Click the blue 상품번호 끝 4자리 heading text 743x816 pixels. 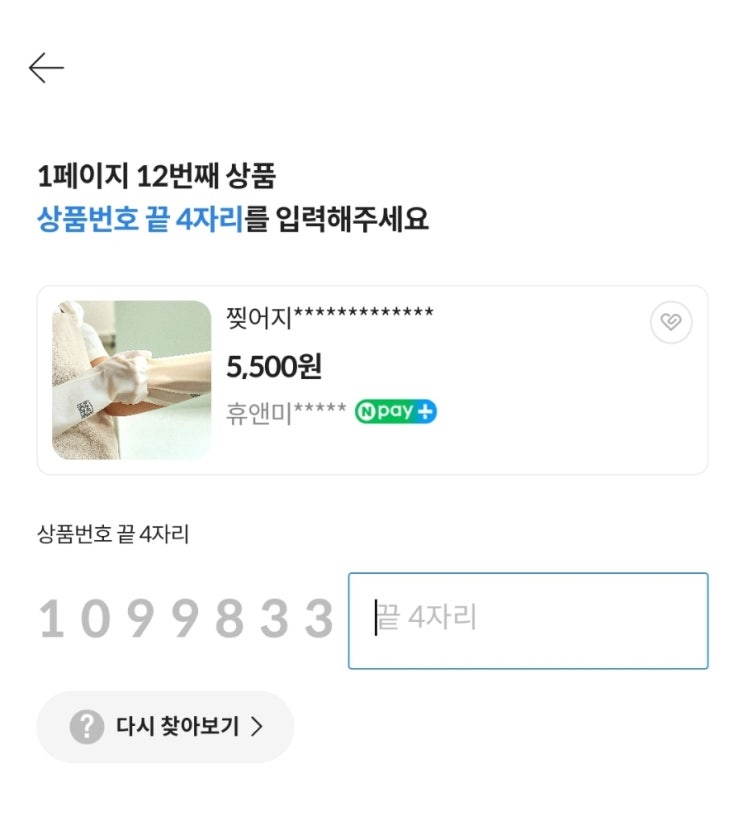point(140,219)
